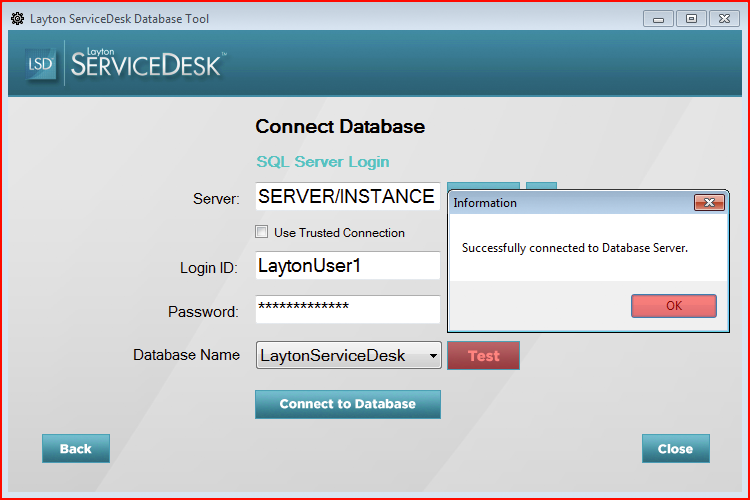Enable Use Trusted Connection checkbox
Image resolution: width=750 pixels, height=500 pixels.
coord(262,232)
